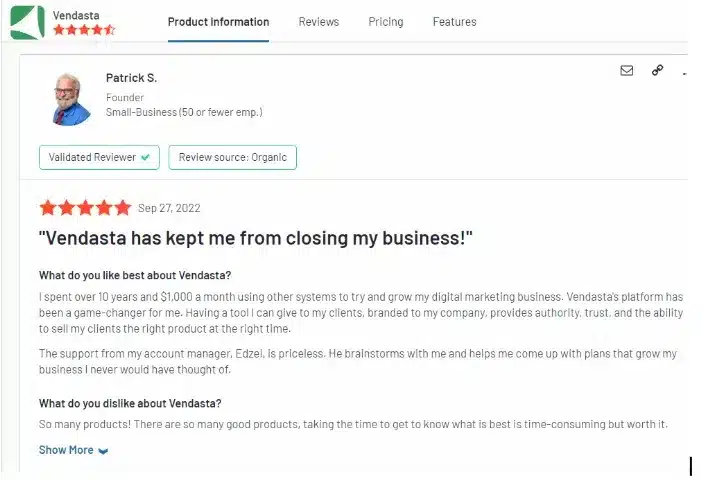Switch to the Product Information tab
The height and width of the screenshot is (480, 703).
[x=218, y=22]
